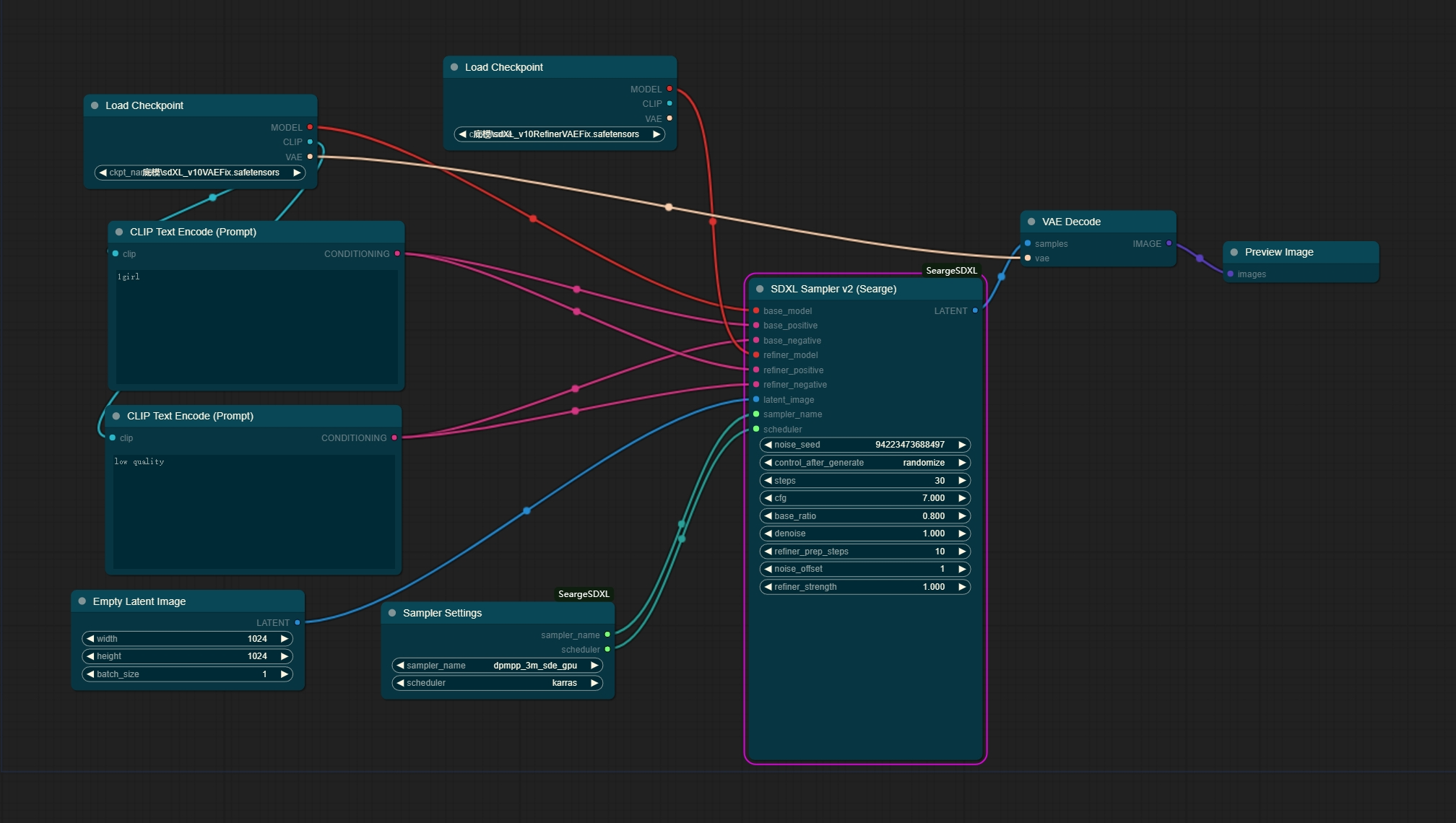1456x823 pixels.
Task: Cycle control_after_generate with right arrow
Action: (x=962, y=463)
